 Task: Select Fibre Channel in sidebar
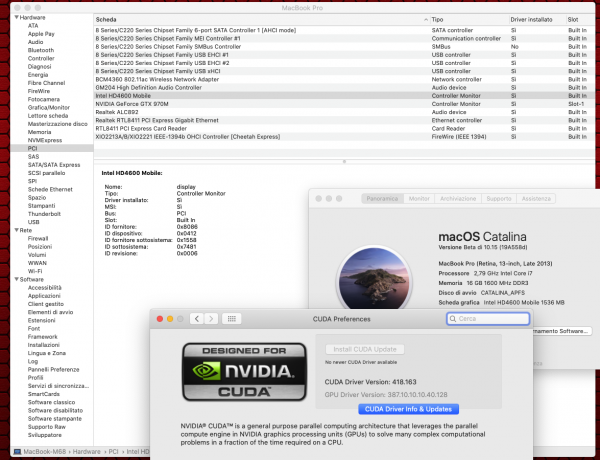[46, 83]
